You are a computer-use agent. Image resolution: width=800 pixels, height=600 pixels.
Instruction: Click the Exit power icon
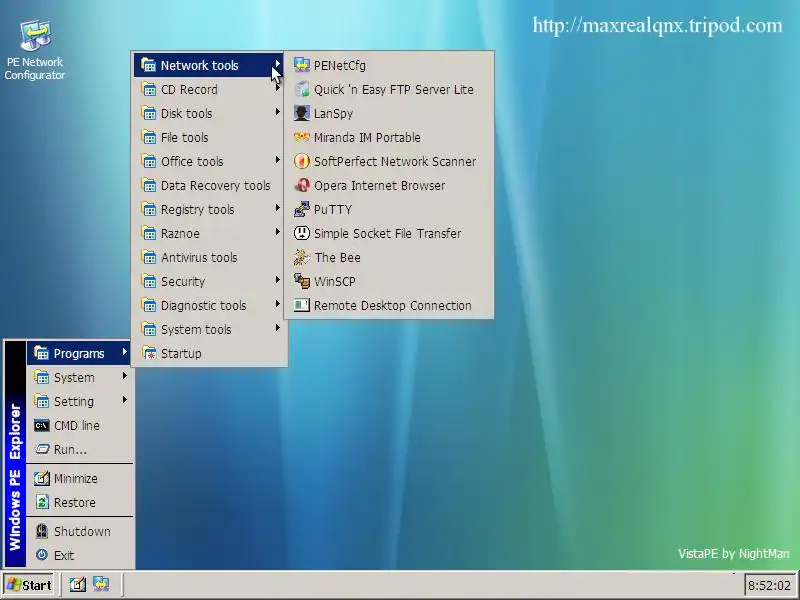(41, 555)
